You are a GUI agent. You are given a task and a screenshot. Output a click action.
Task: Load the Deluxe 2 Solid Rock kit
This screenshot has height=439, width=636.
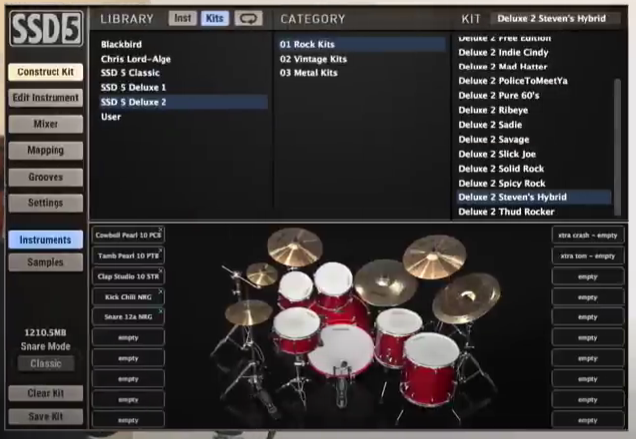pos(534,168)
